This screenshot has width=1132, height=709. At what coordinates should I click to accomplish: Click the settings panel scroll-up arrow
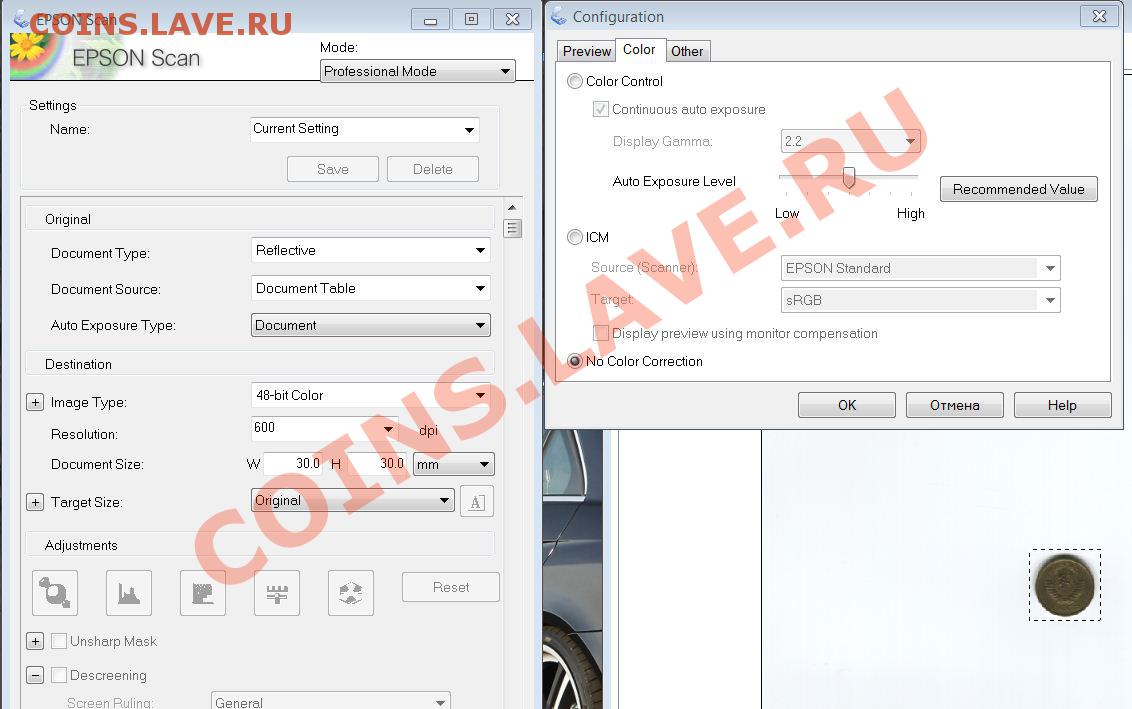pyautogui.click(x=512, y=208)
